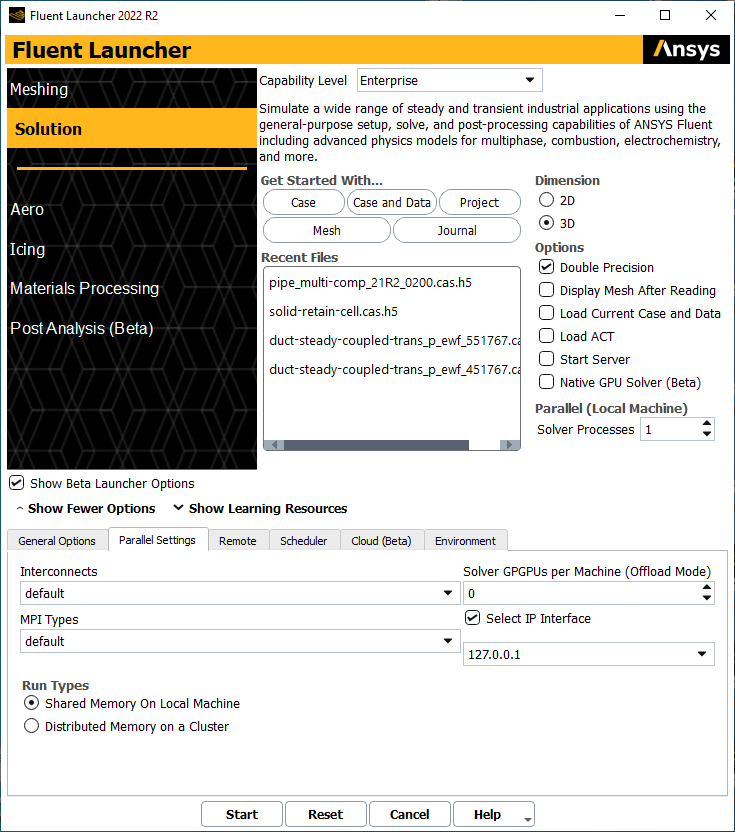This screenshot has width=735, height=832.
Task: Open recent file duct-steady-coupled-trans_p_ewf_551767
Action: [392, 340]
